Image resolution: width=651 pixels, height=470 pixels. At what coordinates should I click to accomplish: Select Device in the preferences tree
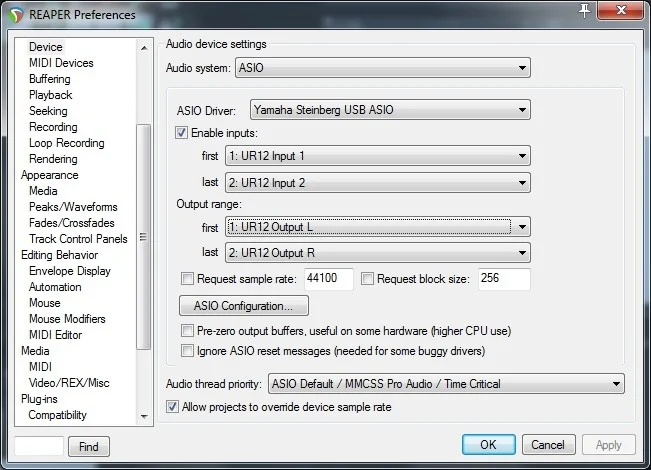pyautogui.click(x=46, y=47)
